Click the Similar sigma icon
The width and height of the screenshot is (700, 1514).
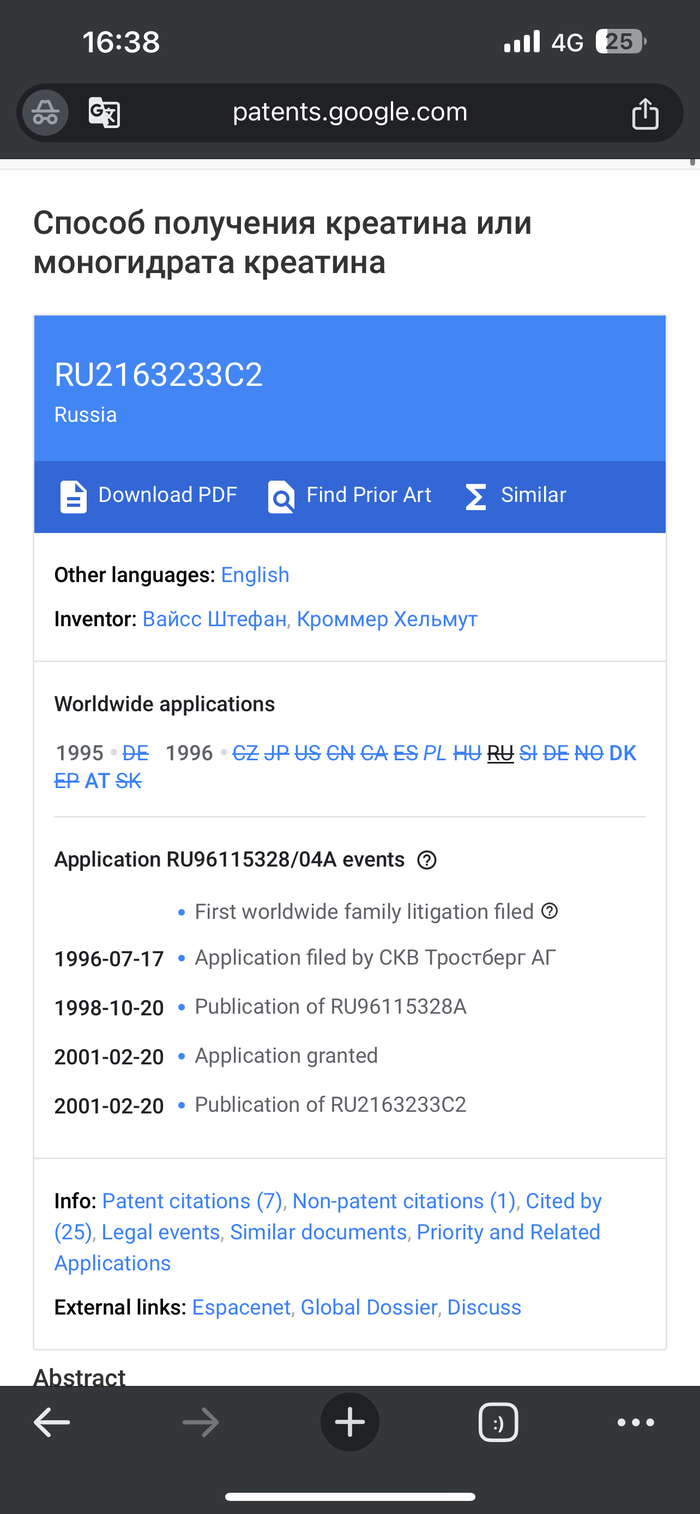pyautogui.click(x=476, y=496)
